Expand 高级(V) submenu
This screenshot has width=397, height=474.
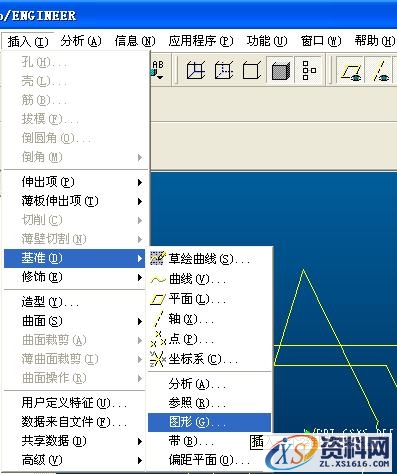pos(75,460)
